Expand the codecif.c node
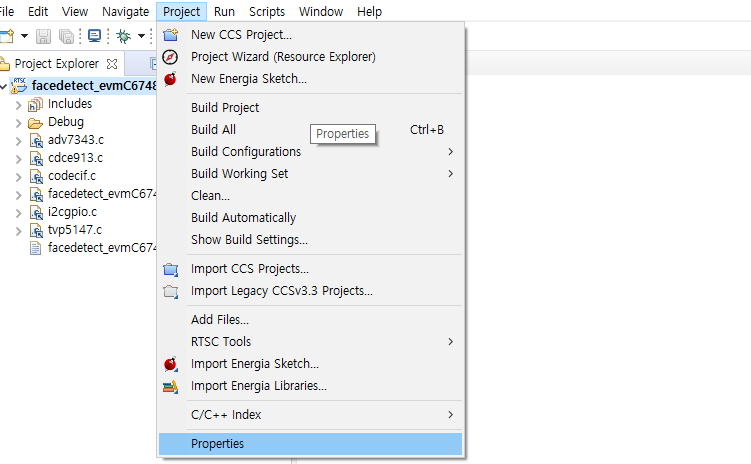 (x=18, y=177)
